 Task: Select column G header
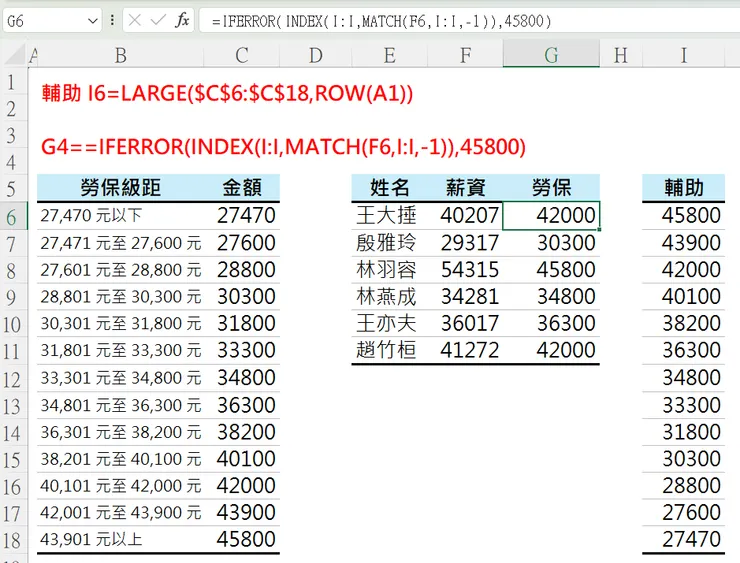click(551, 56)
